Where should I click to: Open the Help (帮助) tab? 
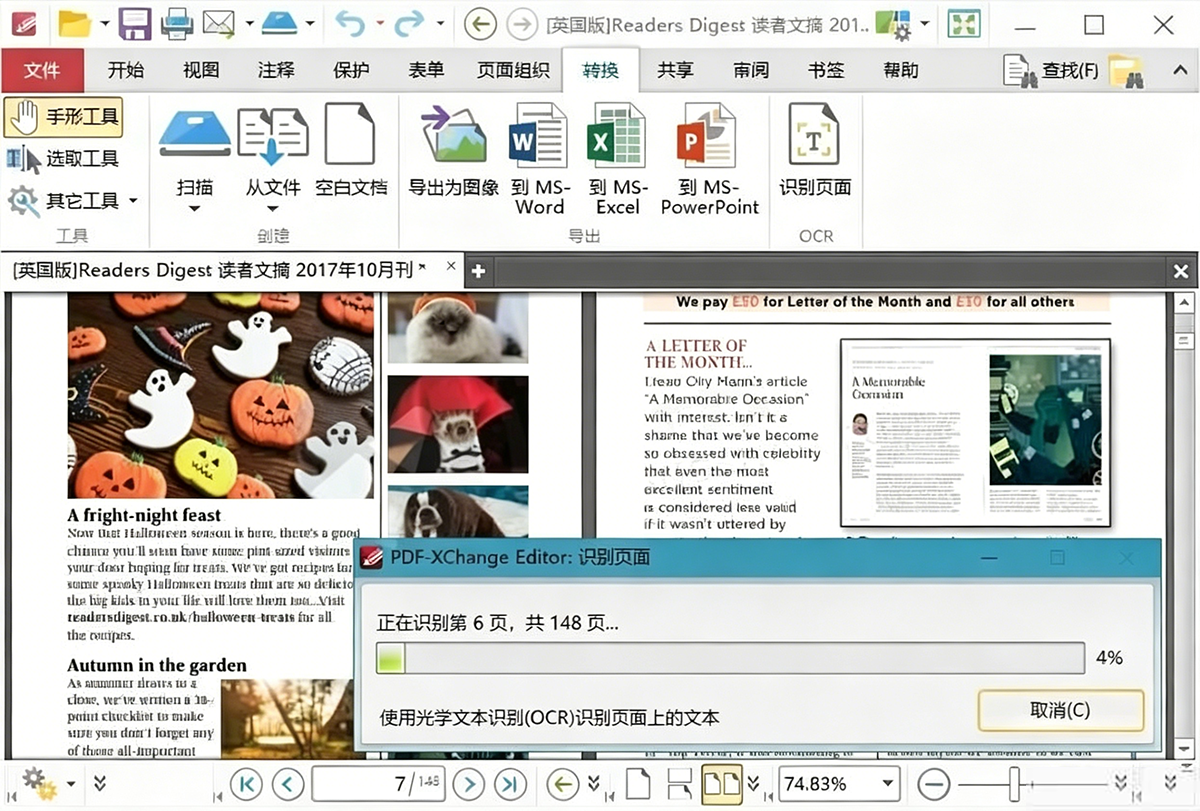(x=901, y=70)
